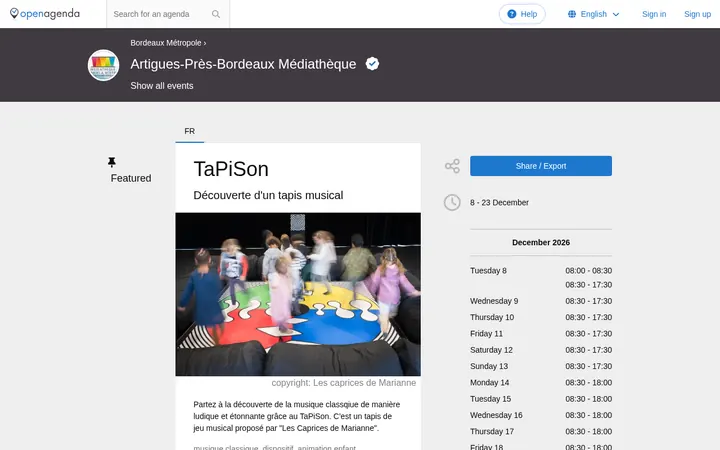
Task: Click the verified badge checkmark icon
Action: [372, 64]
